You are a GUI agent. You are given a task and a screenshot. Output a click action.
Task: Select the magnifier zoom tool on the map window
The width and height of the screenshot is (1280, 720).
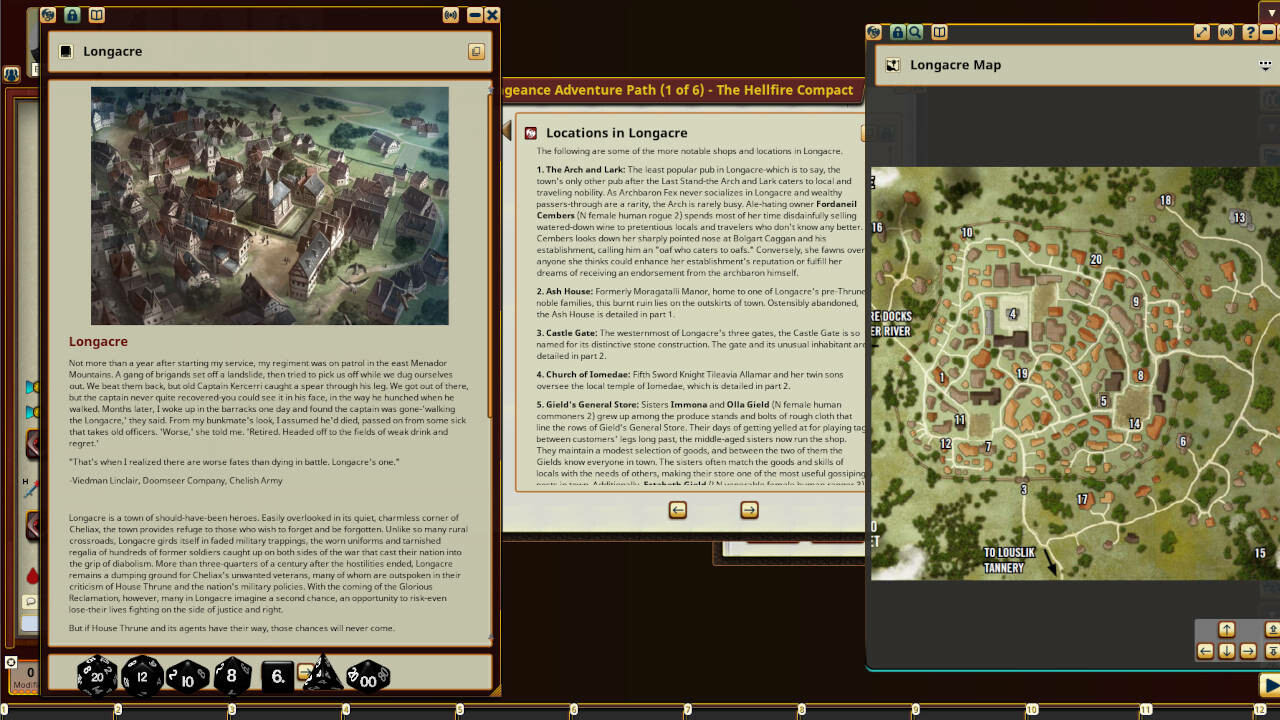[x=915, y=32]
